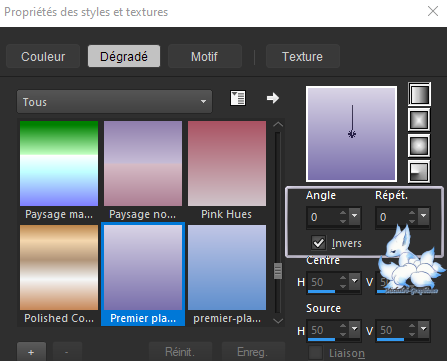Image resolution: width=447 pixels, height=361 pixels.
Task: Enable the Liaison checkbox
Action: point(315,353)
